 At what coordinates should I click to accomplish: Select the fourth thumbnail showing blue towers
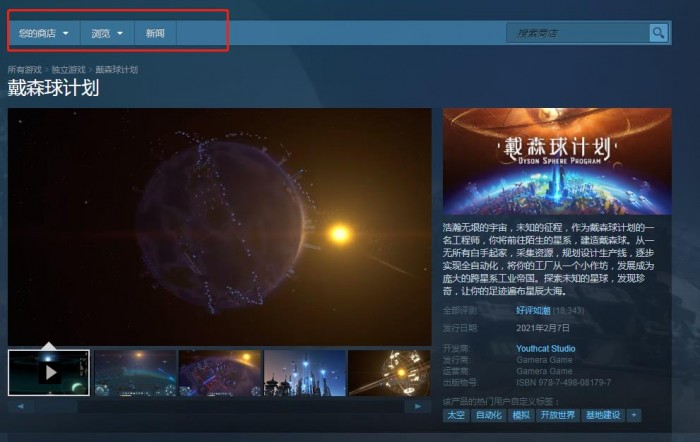tap(305, 373)
